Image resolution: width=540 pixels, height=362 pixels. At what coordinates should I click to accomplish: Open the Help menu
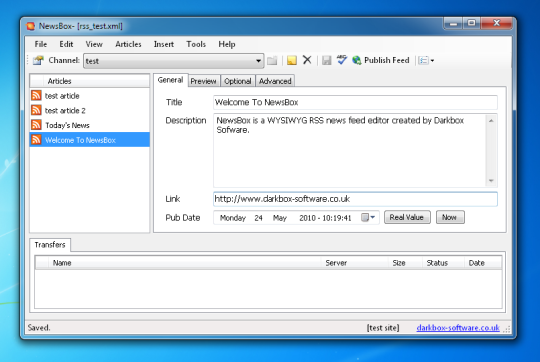coord(227,44)
